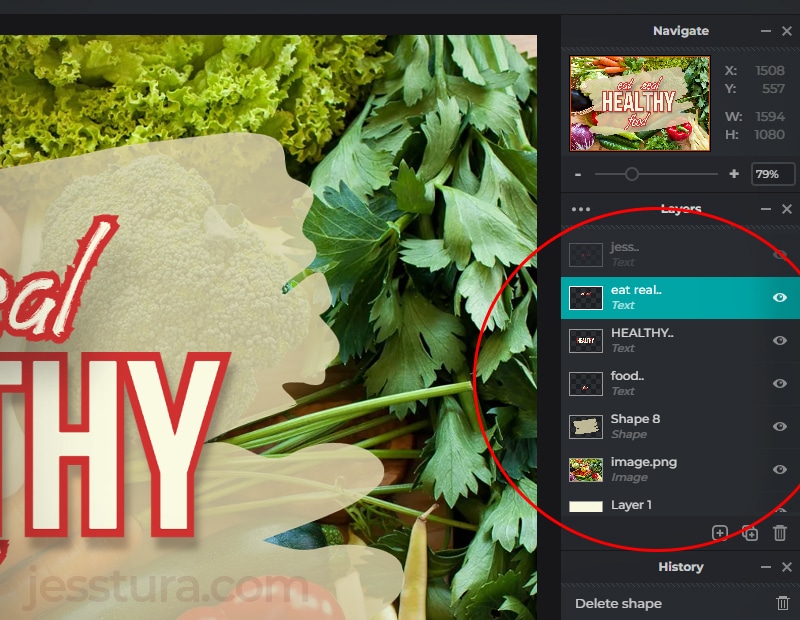Select the 'food..' layer name
The image size is (800, 620).
pyautogui.click(x=628, y=376)
